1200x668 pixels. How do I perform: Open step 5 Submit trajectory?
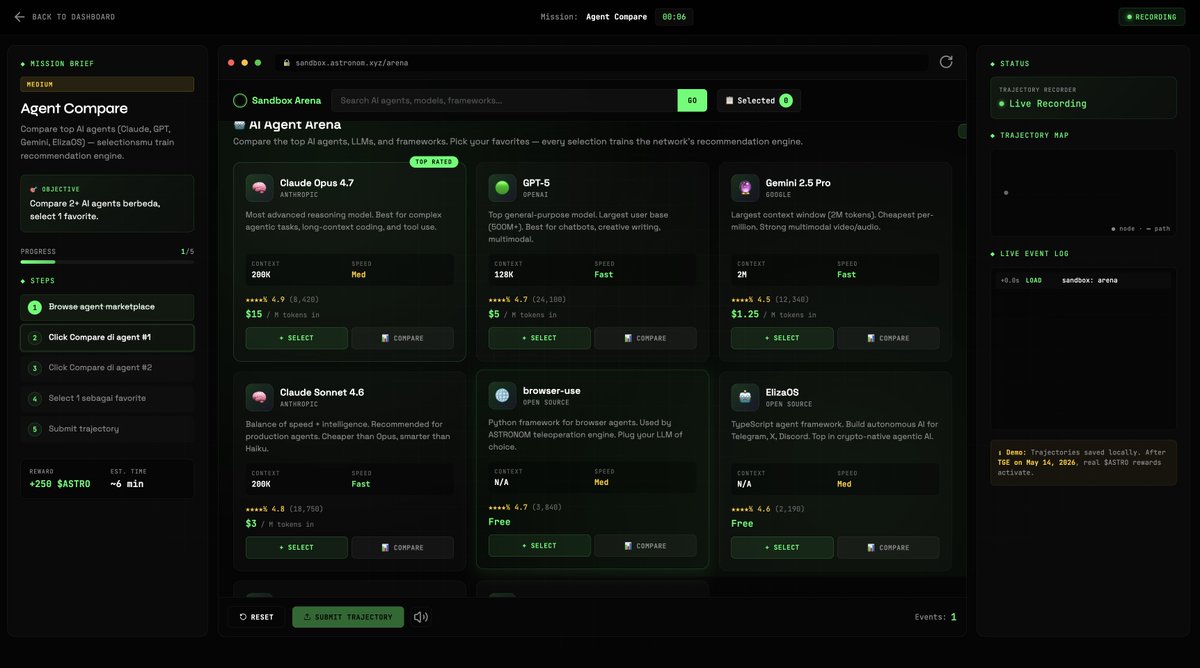[107, 429]
